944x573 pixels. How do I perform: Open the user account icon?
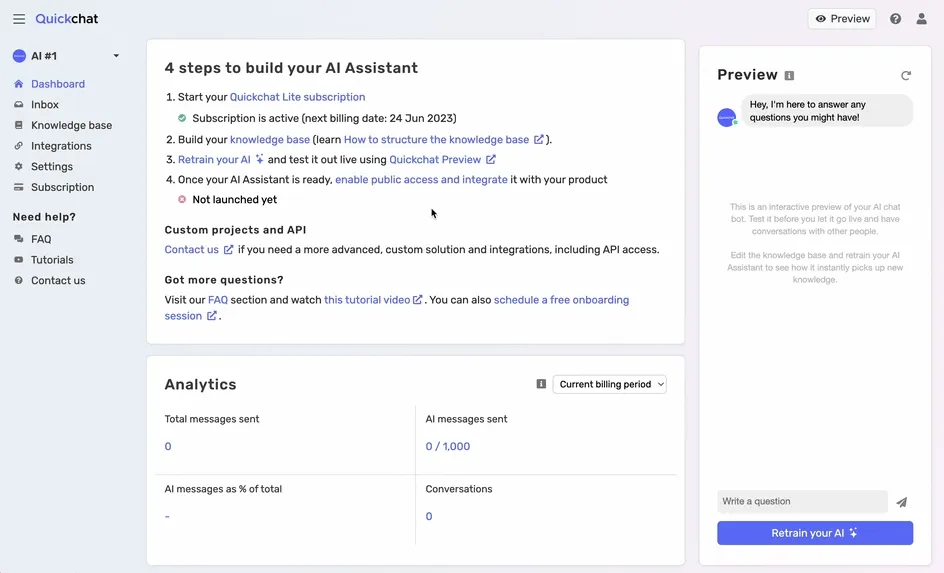tap(921, 19)
